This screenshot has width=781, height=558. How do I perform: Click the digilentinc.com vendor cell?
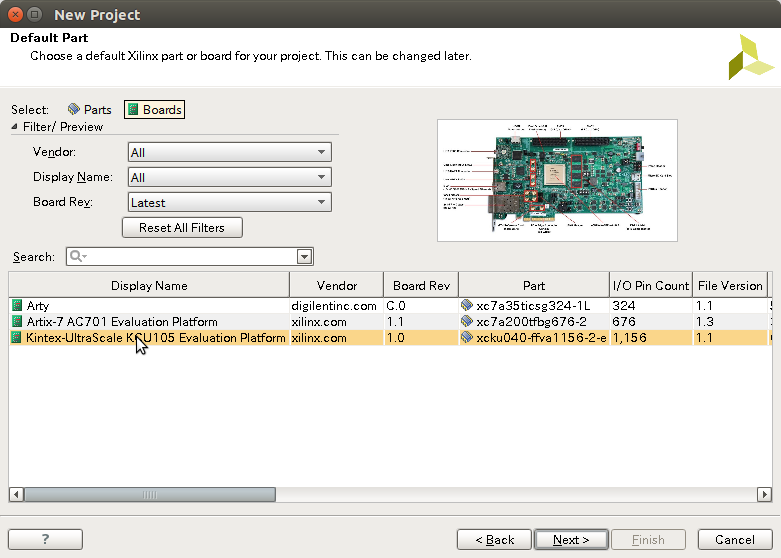[336, 305]
